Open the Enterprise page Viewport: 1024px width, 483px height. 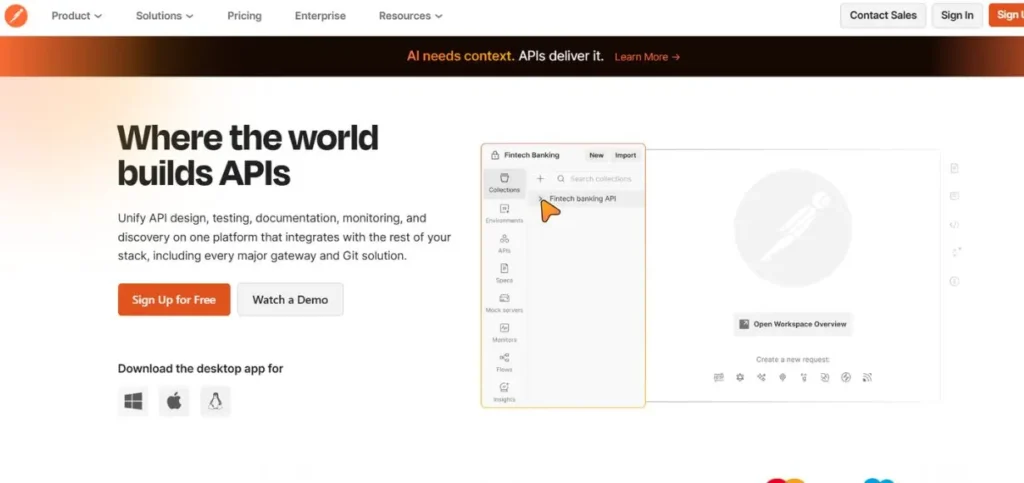point(320,16)
